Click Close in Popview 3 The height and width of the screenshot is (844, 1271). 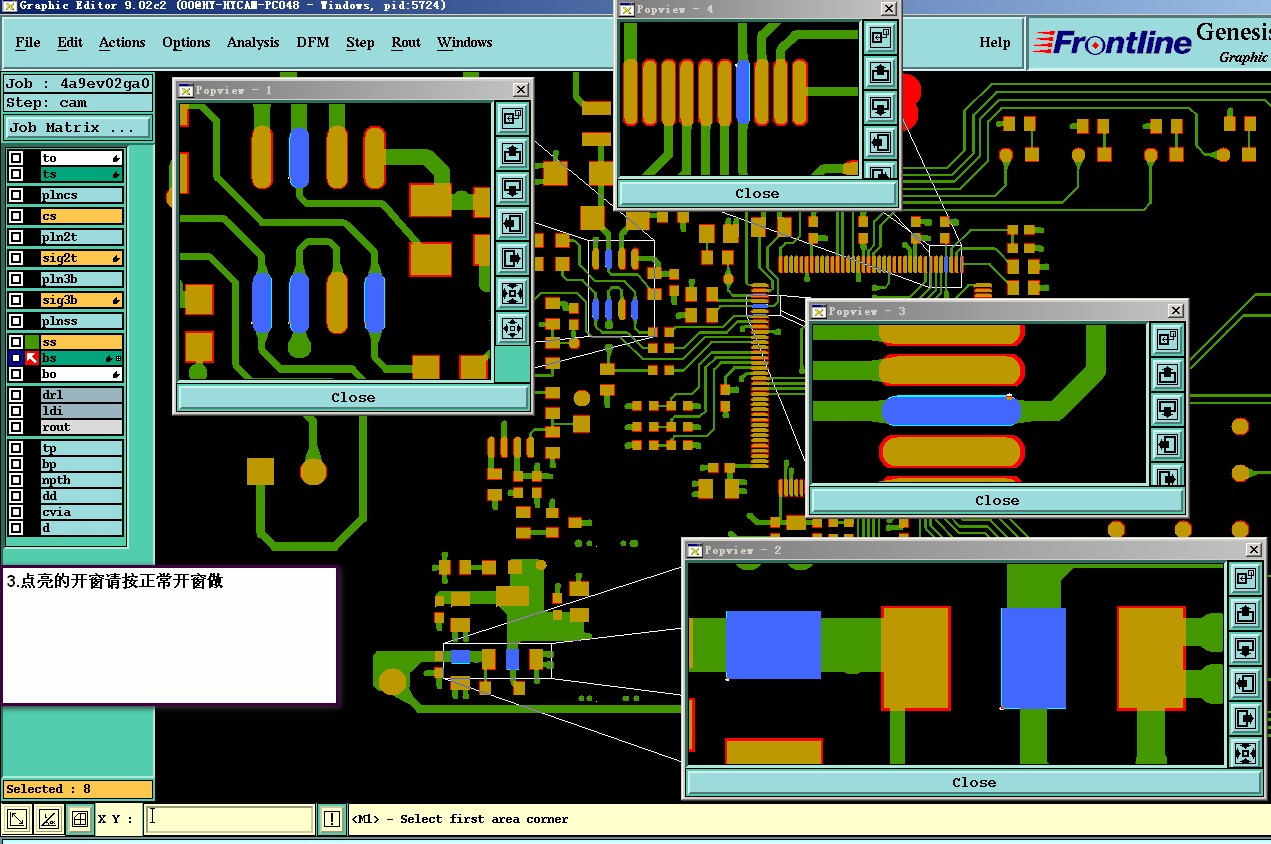(x=997, y=500)
